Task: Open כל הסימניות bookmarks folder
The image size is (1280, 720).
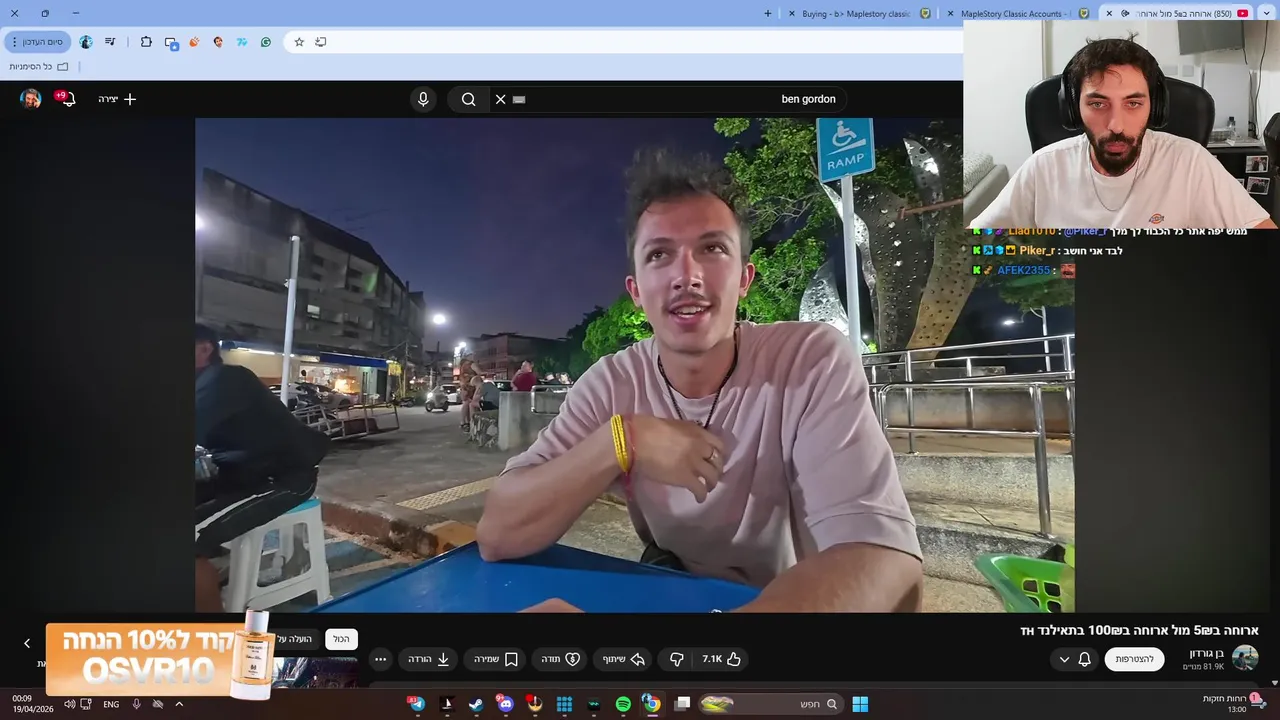Action: (x=39, y=67)
